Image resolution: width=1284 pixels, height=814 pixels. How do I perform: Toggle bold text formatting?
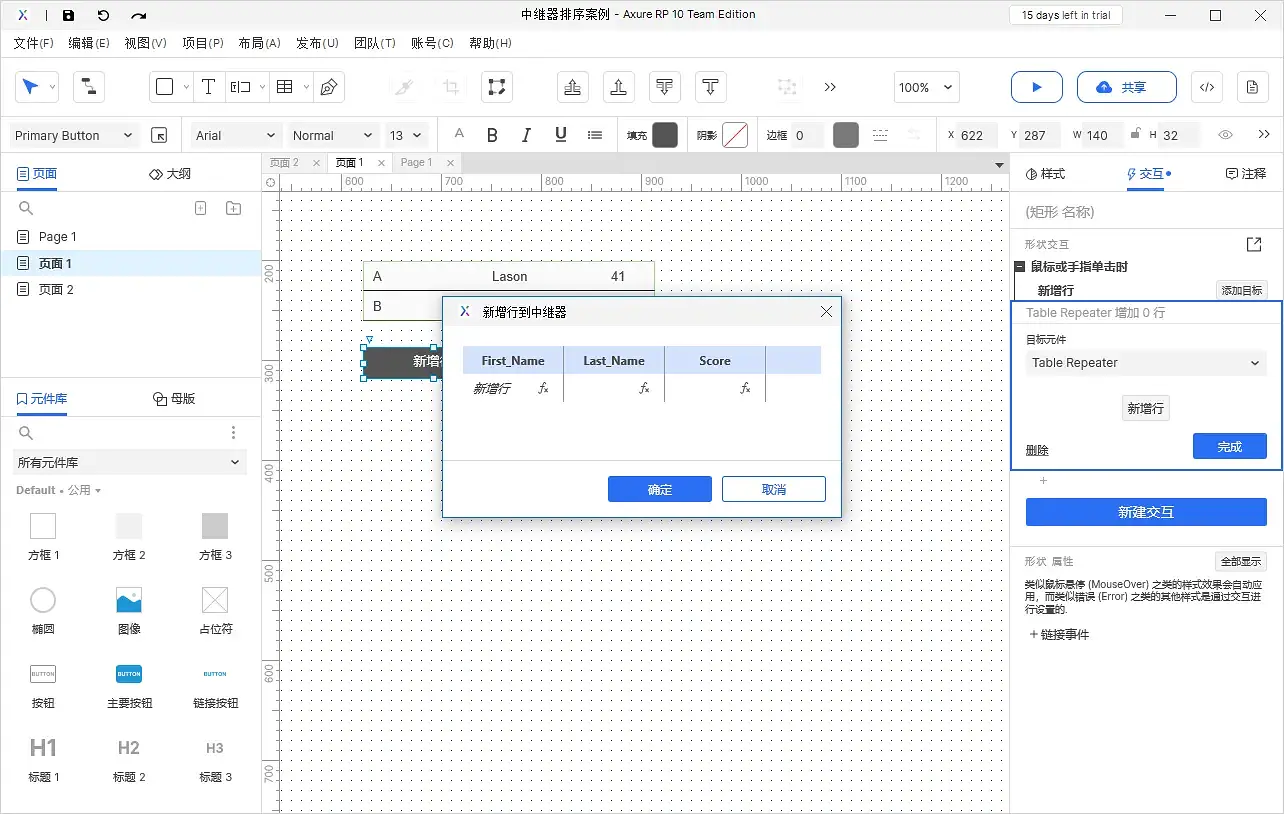coord(492,135)
